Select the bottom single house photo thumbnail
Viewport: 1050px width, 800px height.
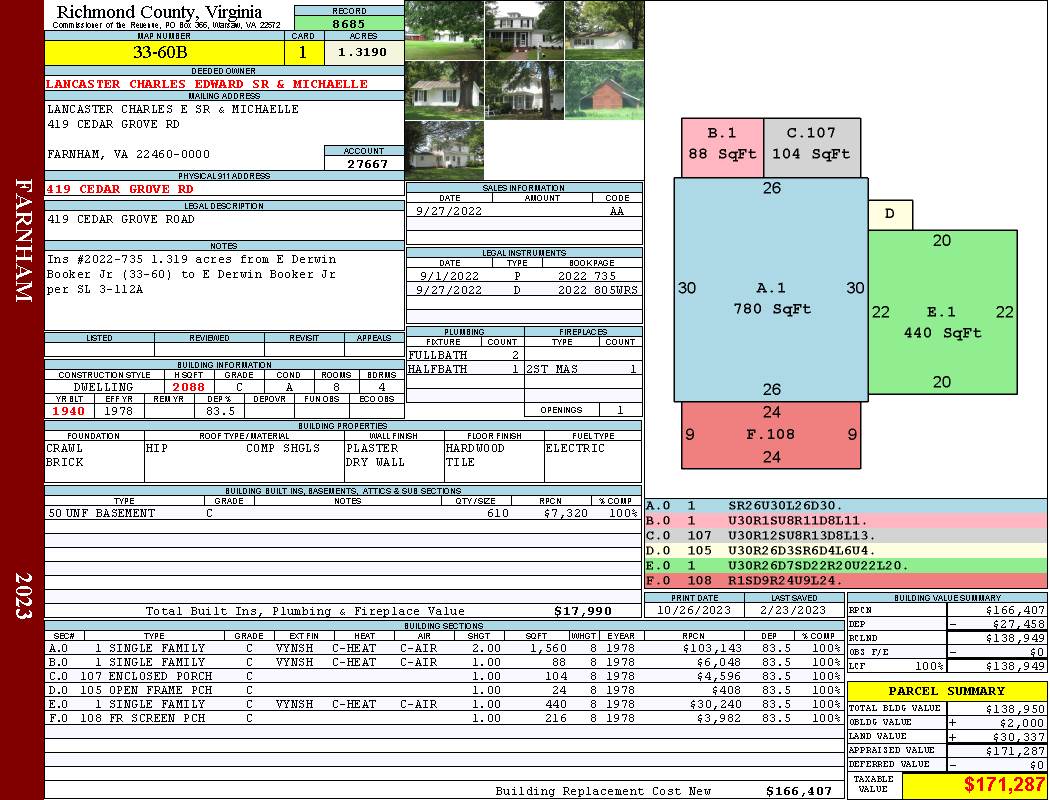pos(445,150)
